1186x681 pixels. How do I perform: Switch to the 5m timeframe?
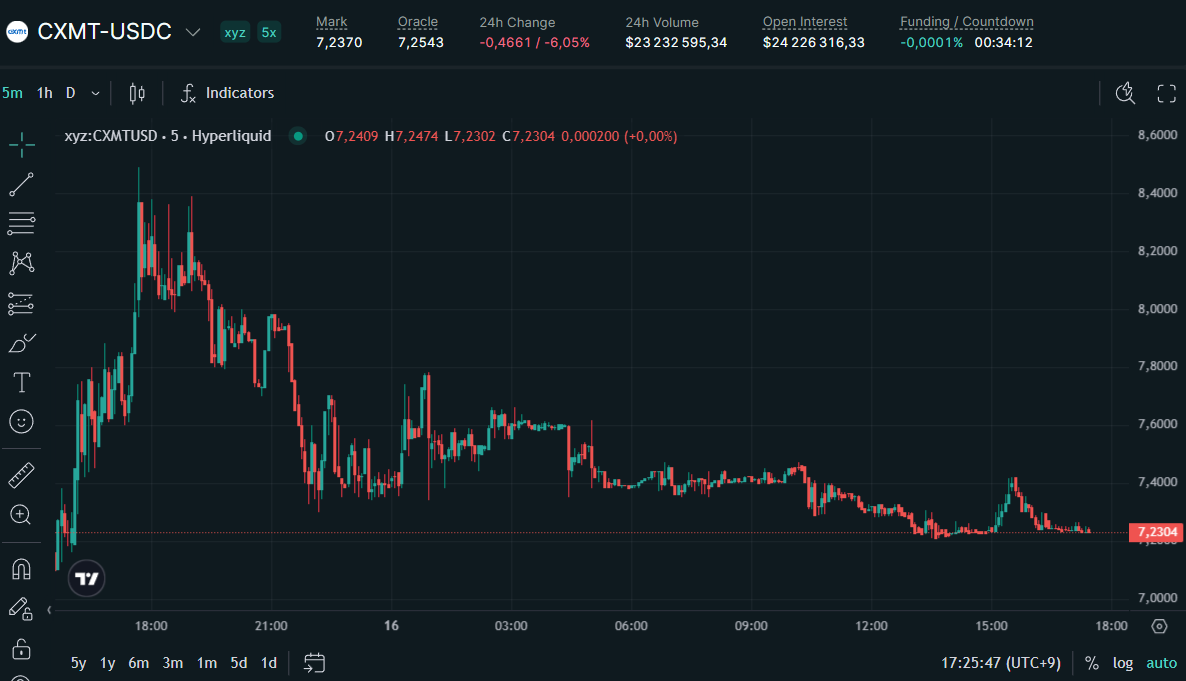(x=12, y=93)
